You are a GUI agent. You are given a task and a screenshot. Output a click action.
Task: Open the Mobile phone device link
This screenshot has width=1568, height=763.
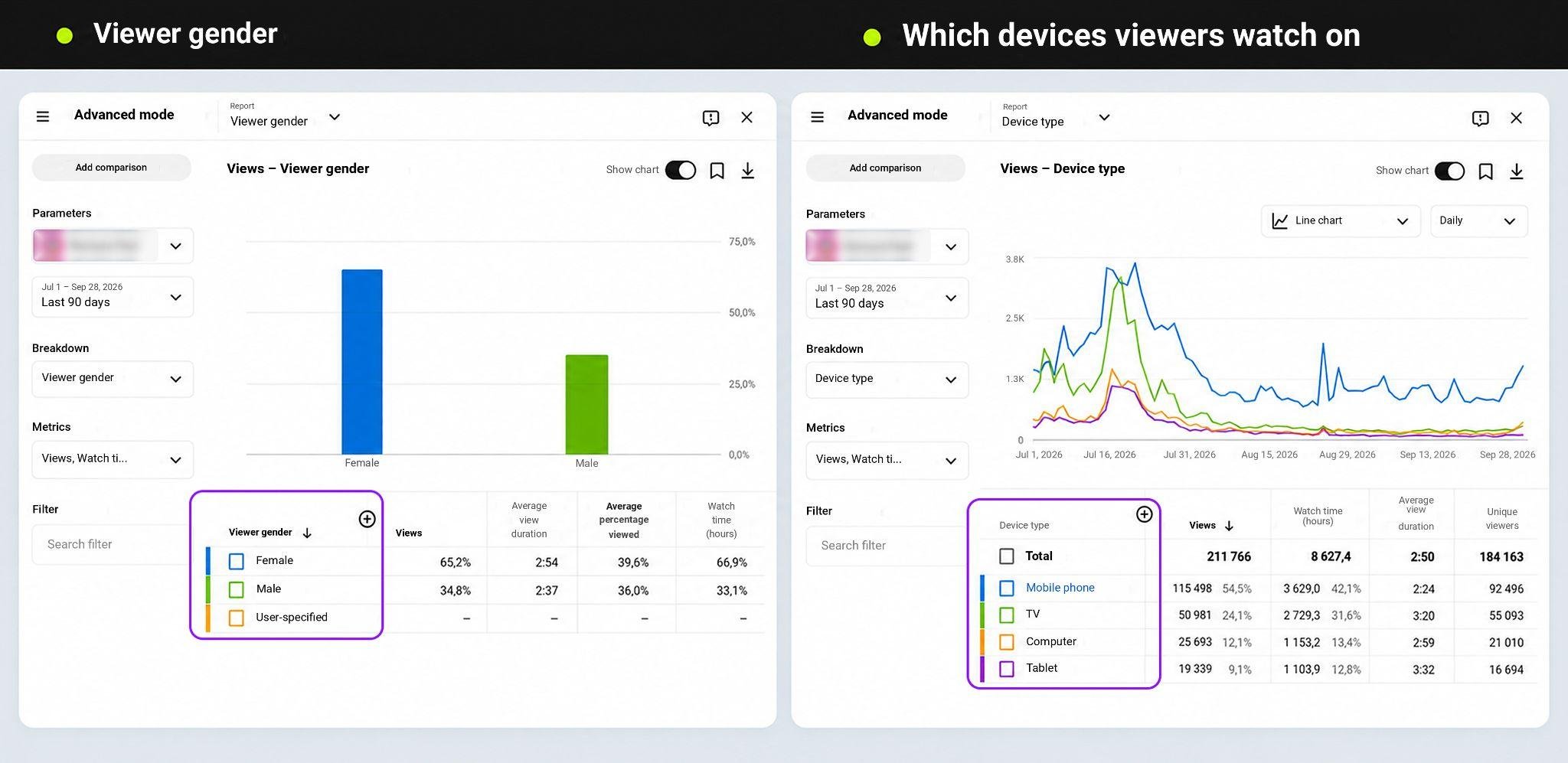click(1060, 588)
